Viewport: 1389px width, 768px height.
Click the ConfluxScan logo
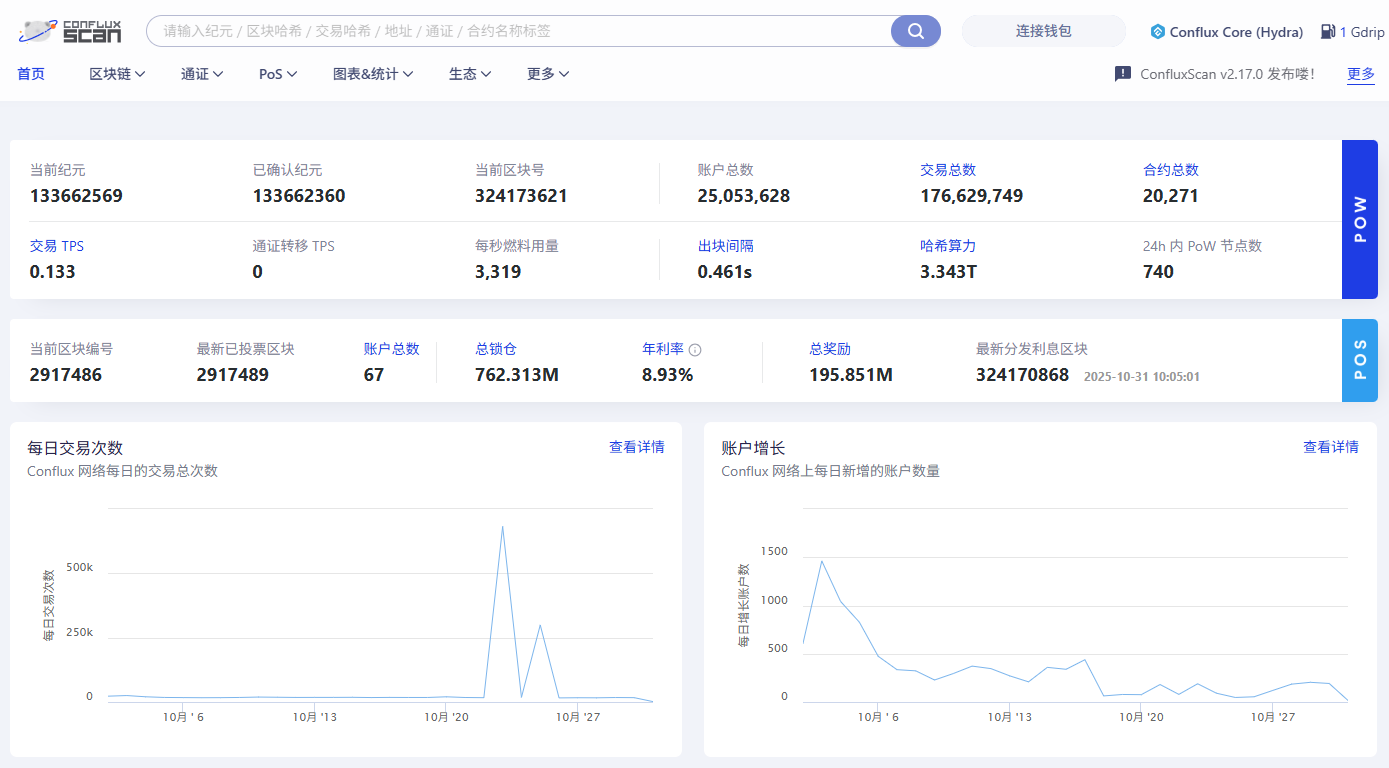[x=69, y=31]
